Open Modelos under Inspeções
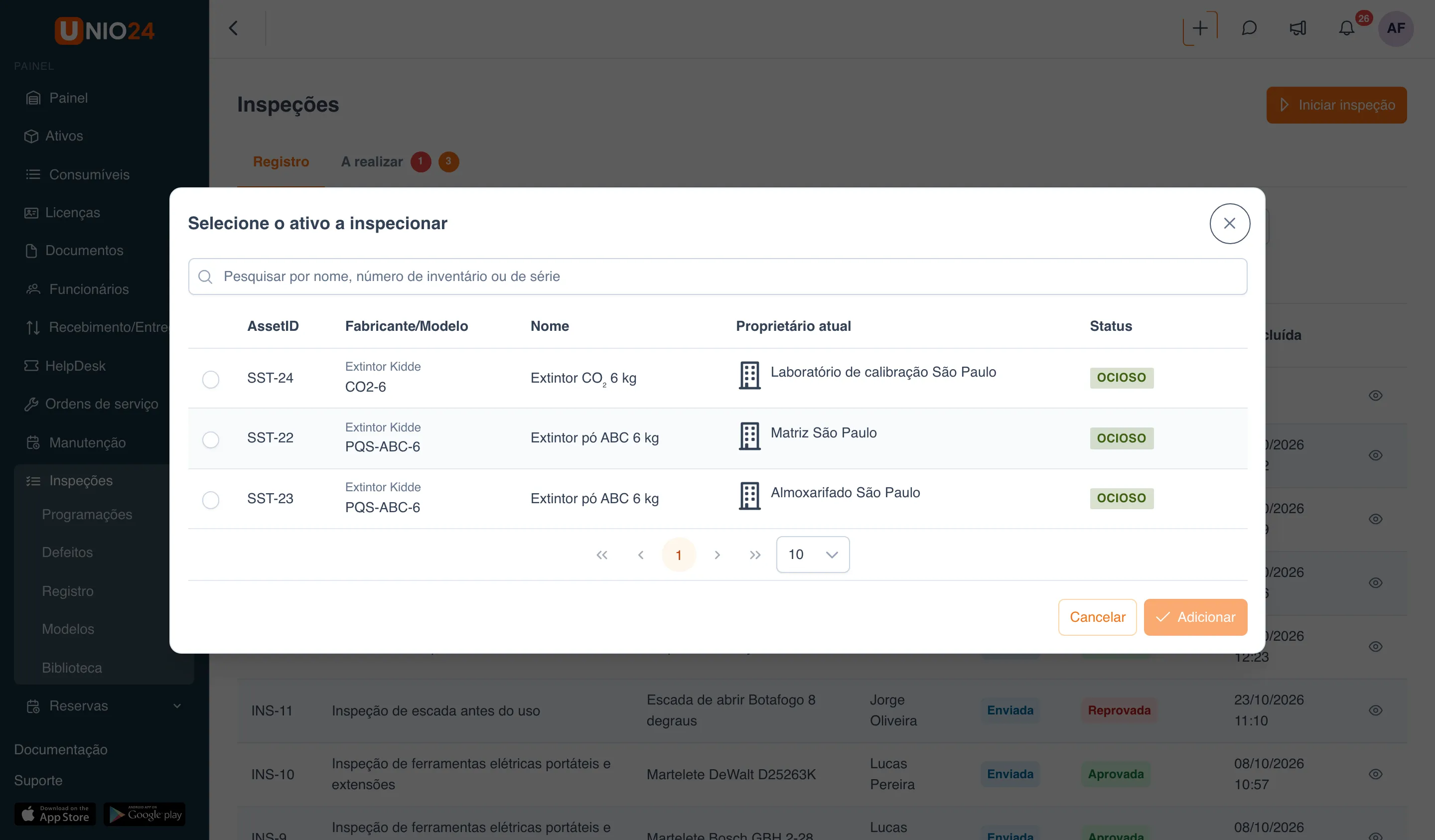The height and width of the screenshot is (840, 1435). pyautogui.click(x=68, y=629)
